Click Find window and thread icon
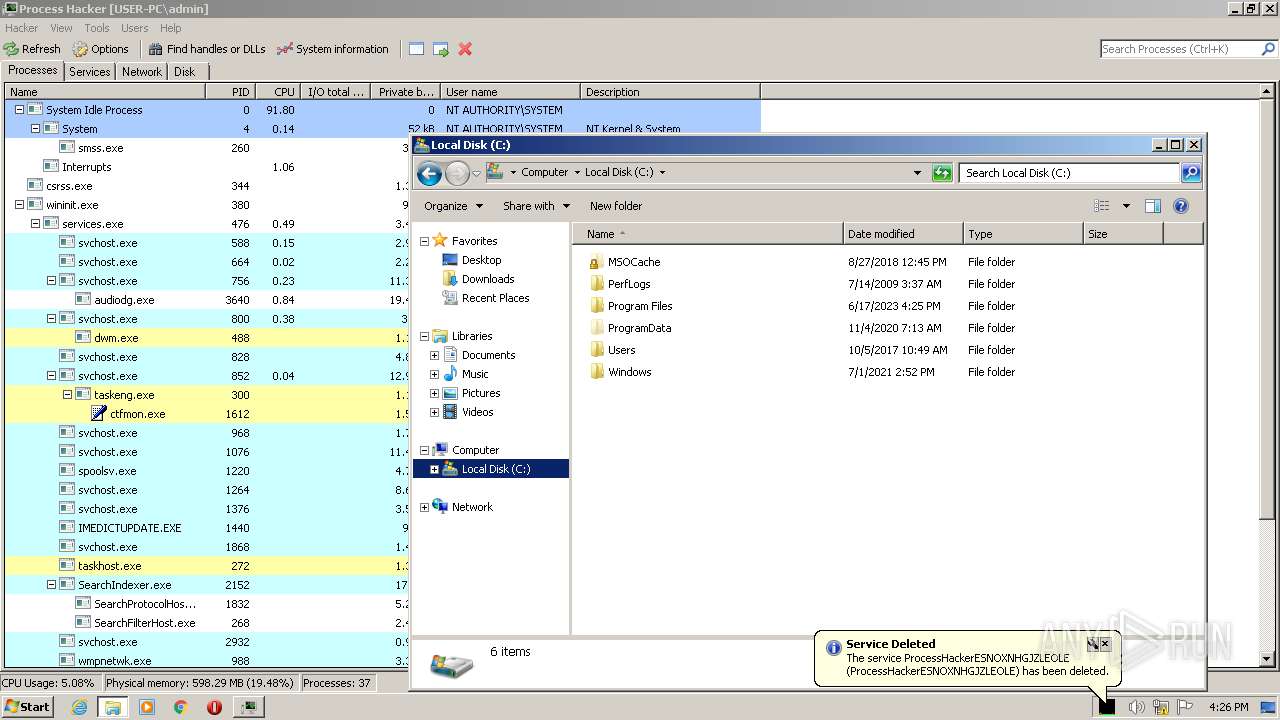 tap(441, 49)
